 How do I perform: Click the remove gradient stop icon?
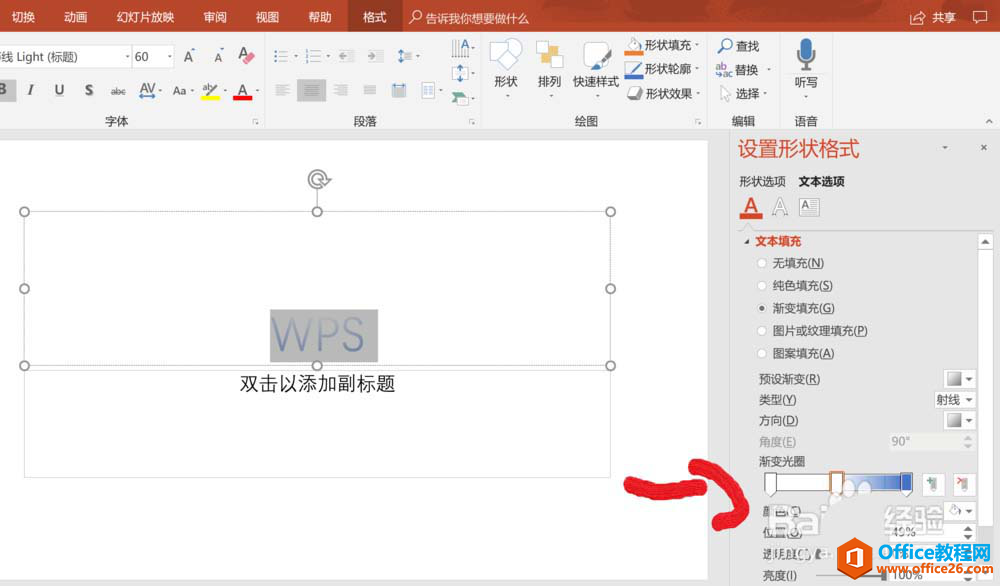pos(963,484)
